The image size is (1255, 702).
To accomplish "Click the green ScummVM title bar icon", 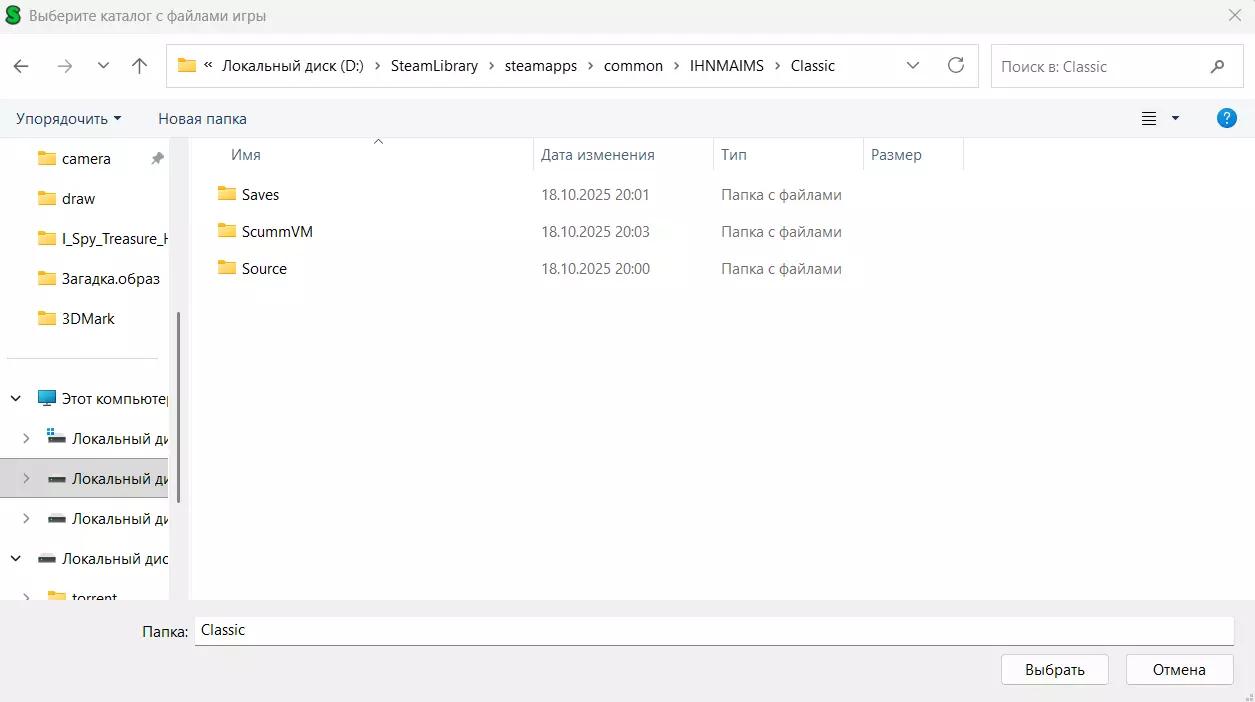I will 13,16.
